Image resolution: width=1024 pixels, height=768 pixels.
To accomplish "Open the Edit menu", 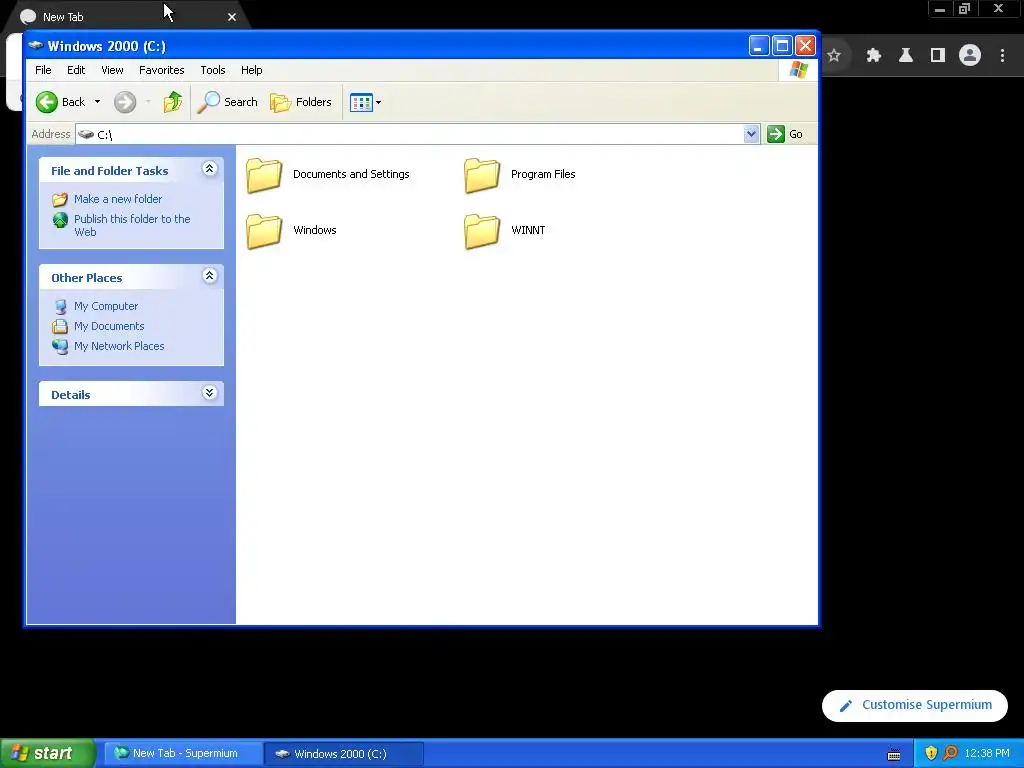I will click(x=76, y=70).
